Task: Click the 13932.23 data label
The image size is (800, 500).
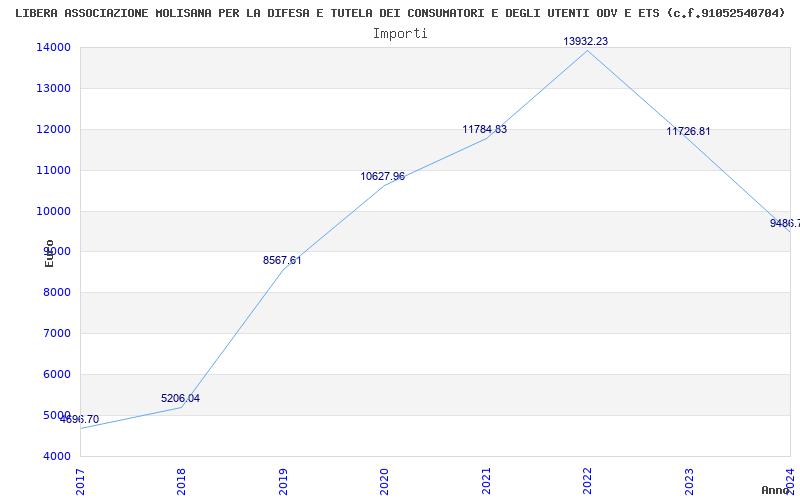Action: click(586, 41)
